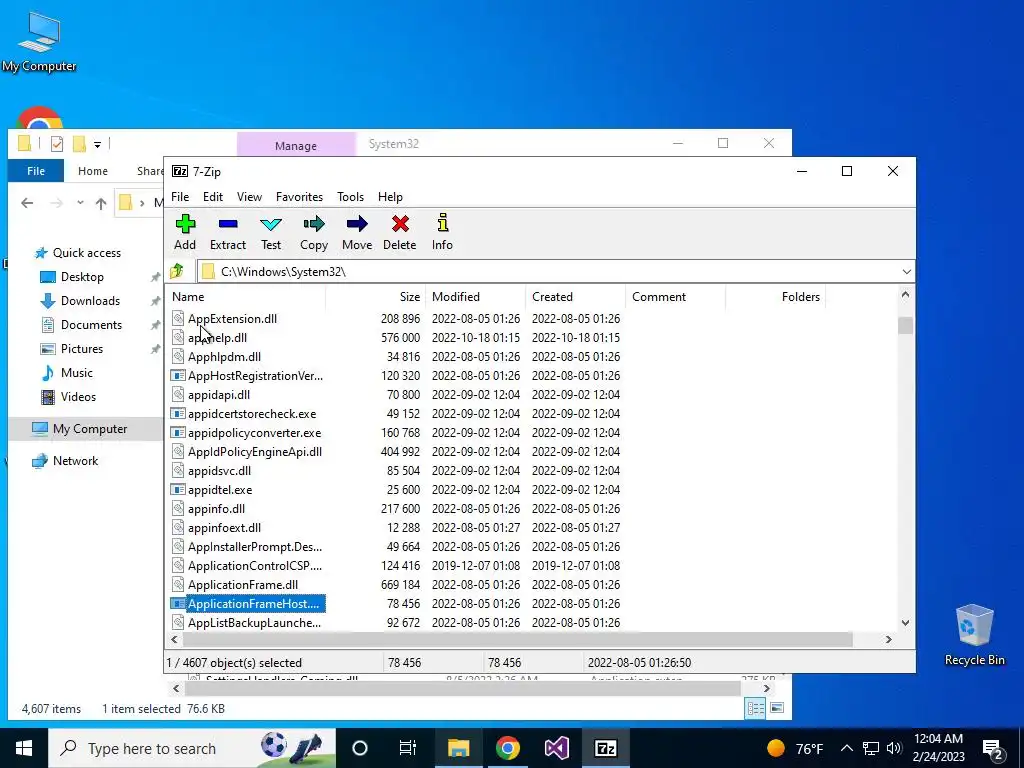The image size is (1024, 768).
Task: Click the Chrome taskbar icon
Action: click(x=507, y=748)
